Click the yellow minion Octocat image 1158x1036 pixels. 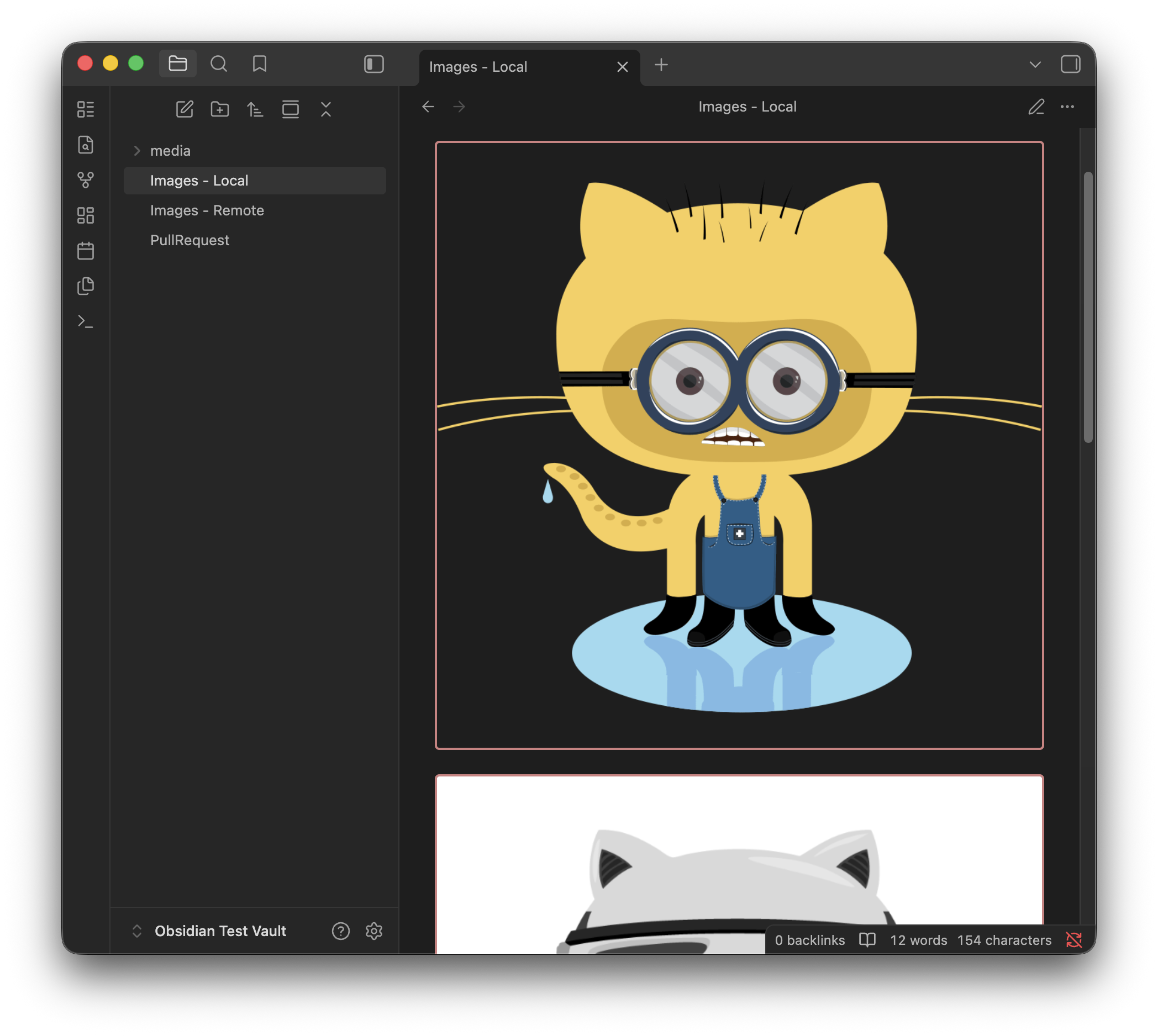(739, 445)
